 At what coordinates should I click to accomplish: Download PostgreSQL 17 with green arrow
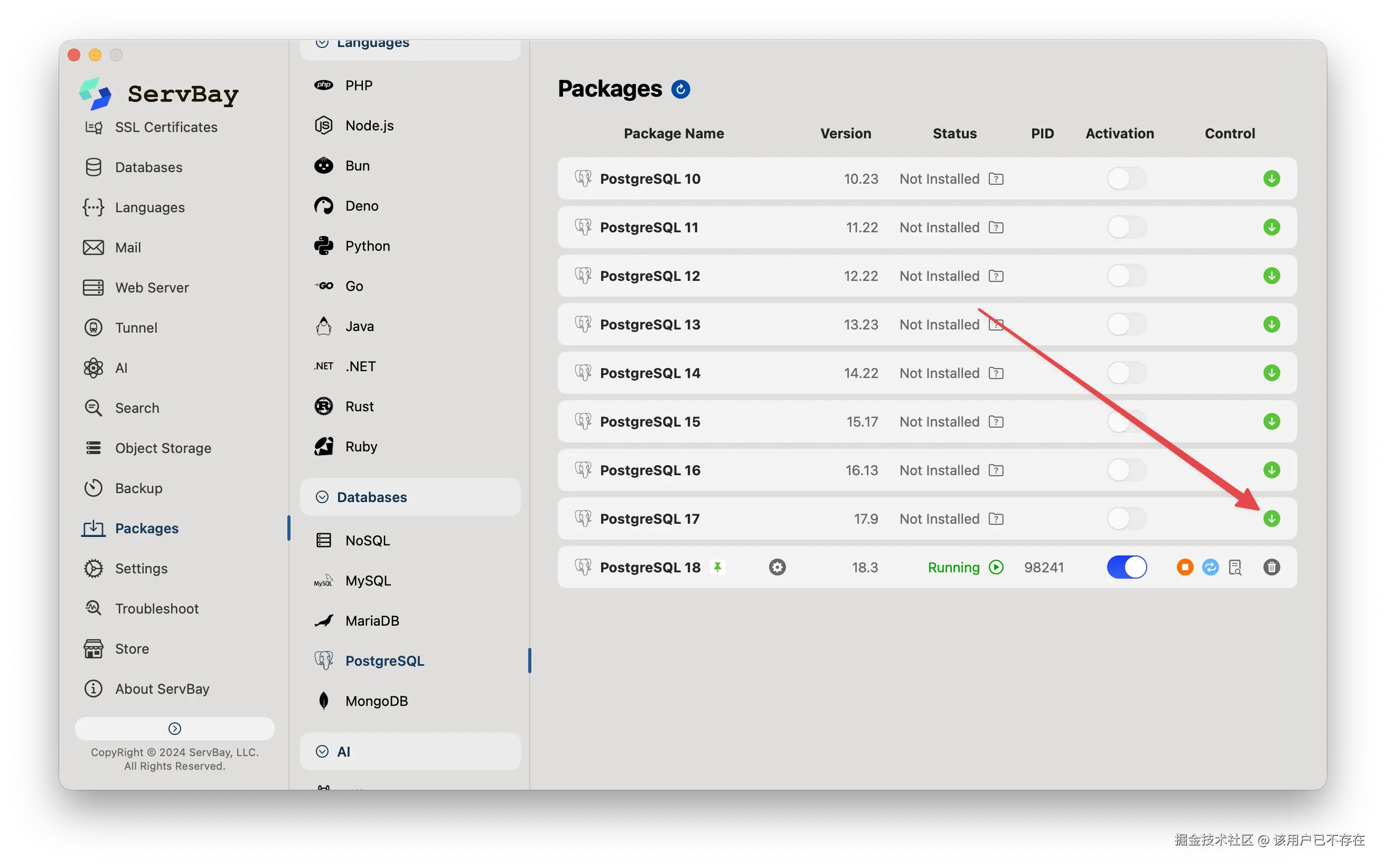pos(1271,518)
